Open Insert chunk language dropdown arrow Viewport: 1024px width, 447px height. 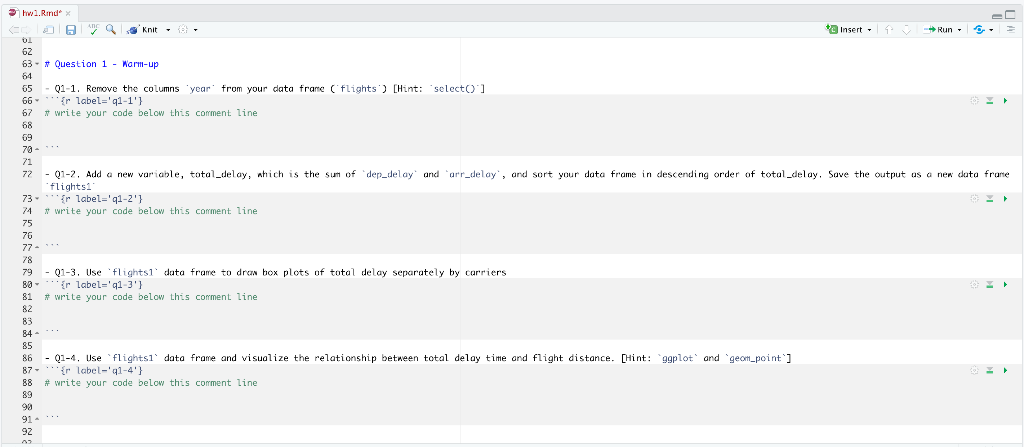pyautogui.click(x=869, y=30)
